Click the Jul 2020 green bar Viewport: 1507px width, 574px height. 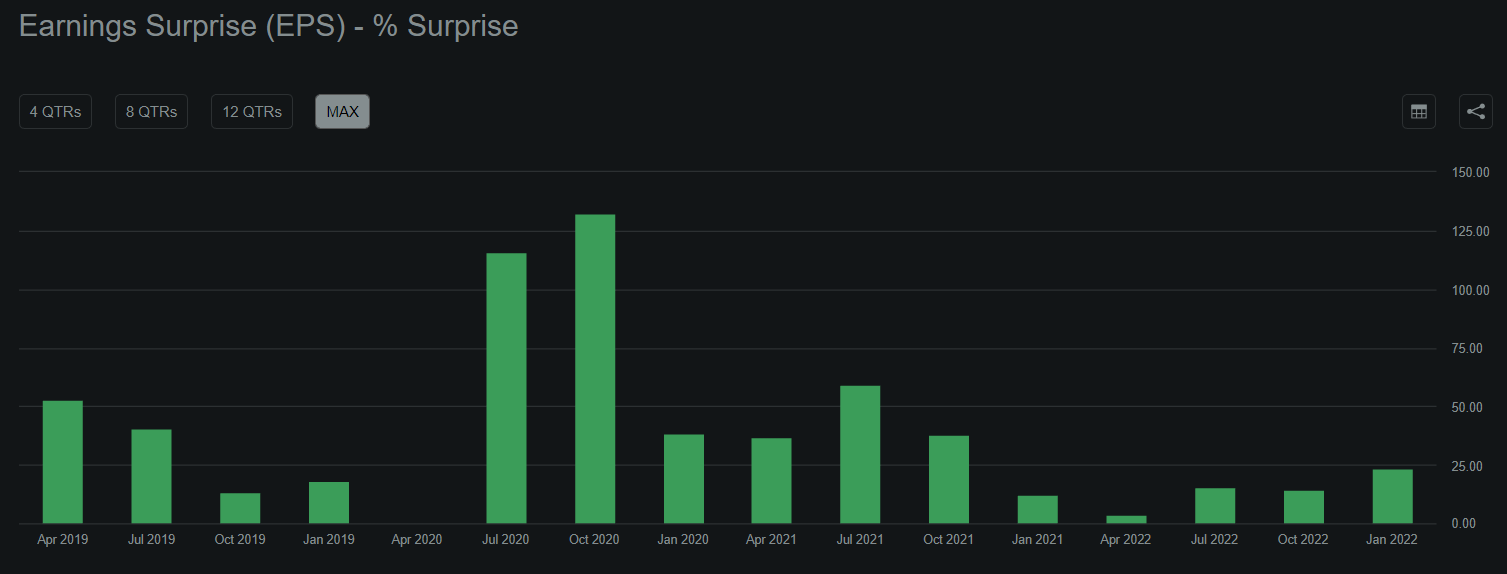point(506,388)
